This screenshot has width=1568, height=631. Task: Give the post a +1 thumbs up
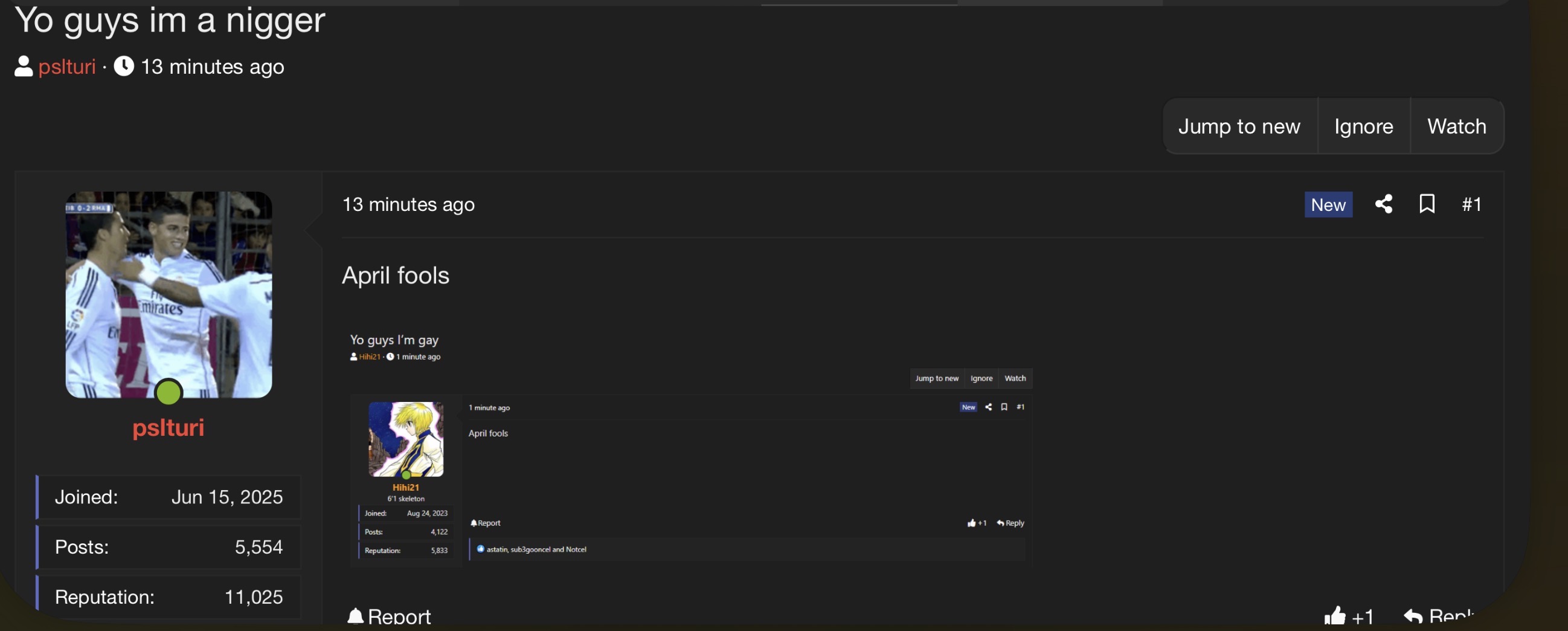point(1348,616)
